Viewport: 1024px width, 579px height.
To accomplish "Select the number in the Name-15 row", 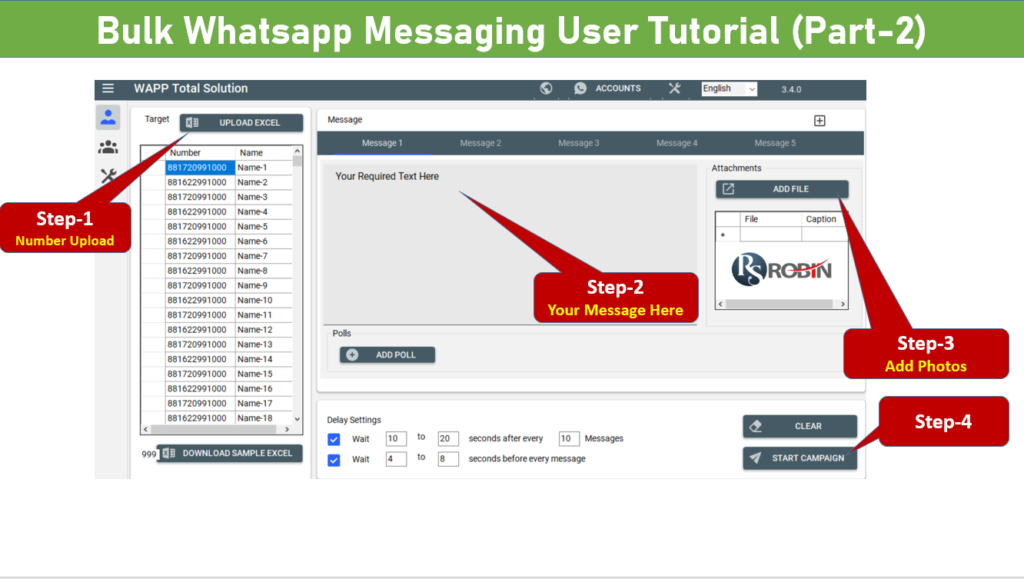I will tap(200, 374).
